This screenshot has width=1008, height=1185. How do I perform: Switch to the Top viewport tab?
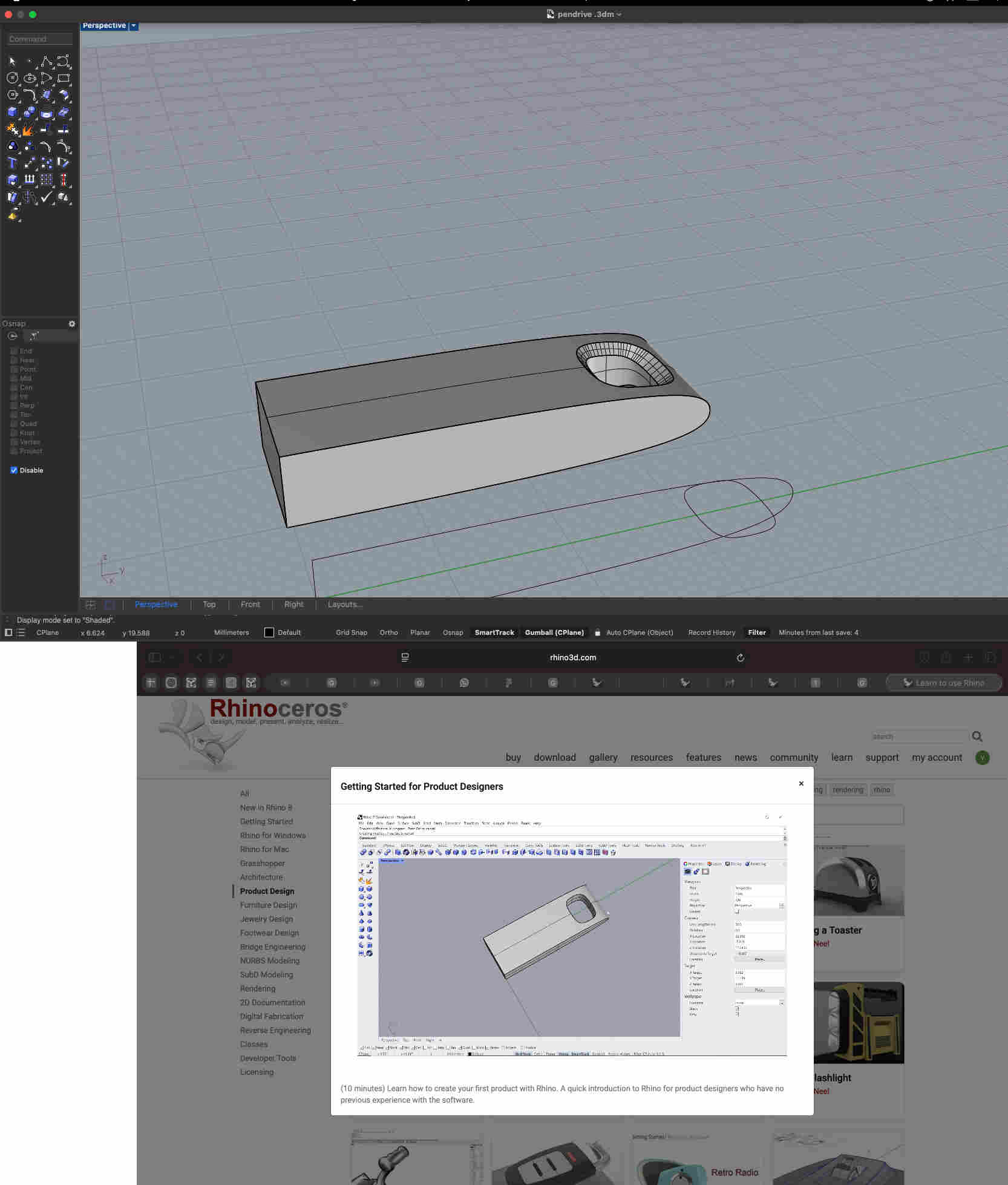(x=209, y=605)
